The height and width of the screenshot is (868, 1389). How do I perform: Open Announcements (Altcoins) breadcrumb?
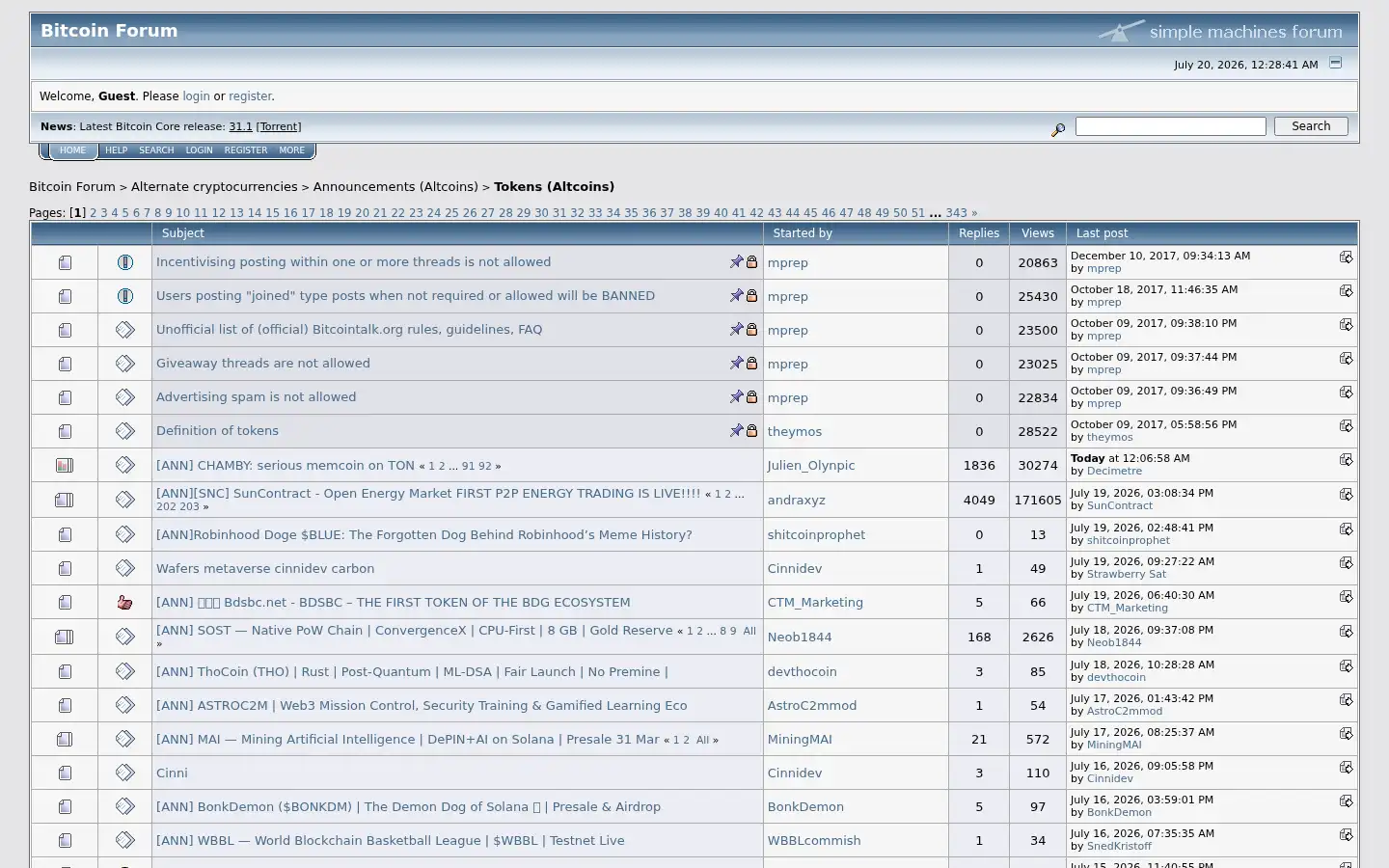coord(395,187)
